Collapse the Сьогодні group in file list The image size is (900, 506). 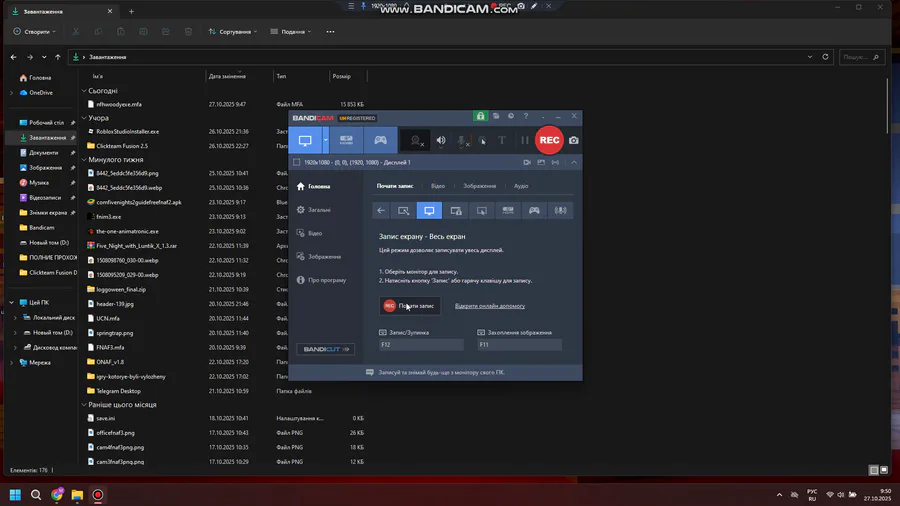point(84,91)
